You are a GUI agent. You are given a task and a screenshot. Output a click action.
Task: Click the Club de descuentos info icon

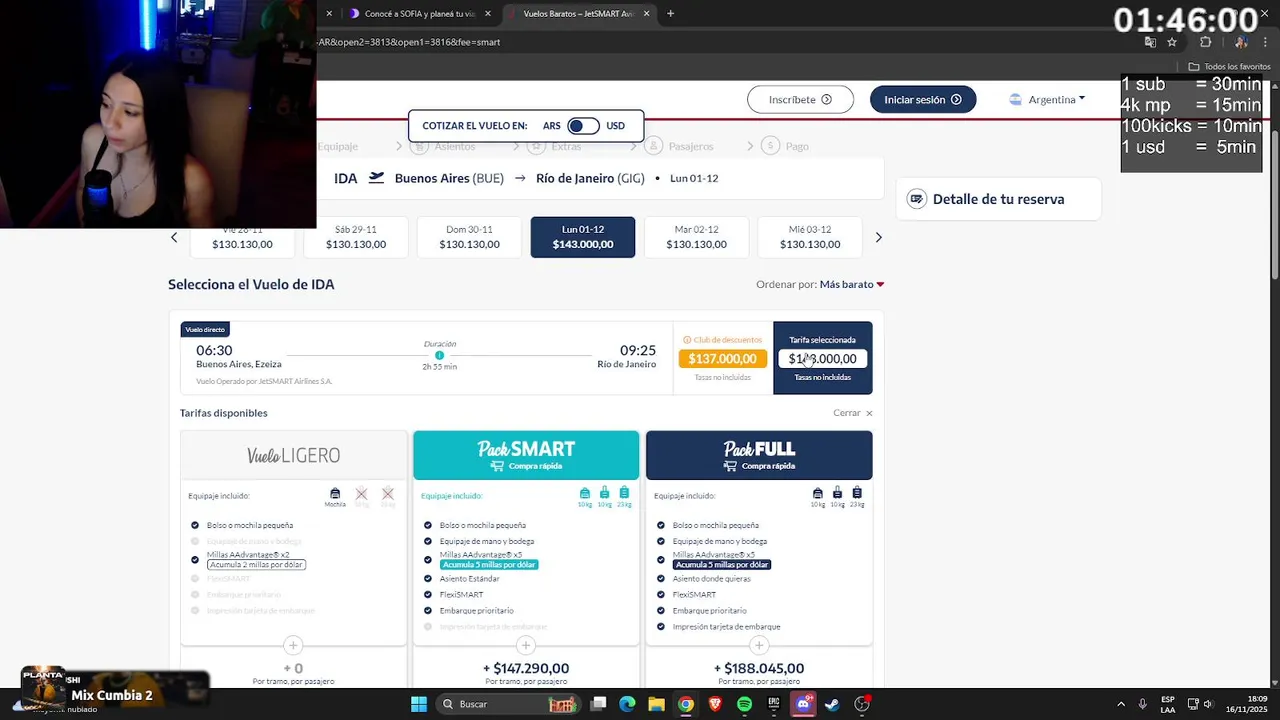tap(687, 340)
